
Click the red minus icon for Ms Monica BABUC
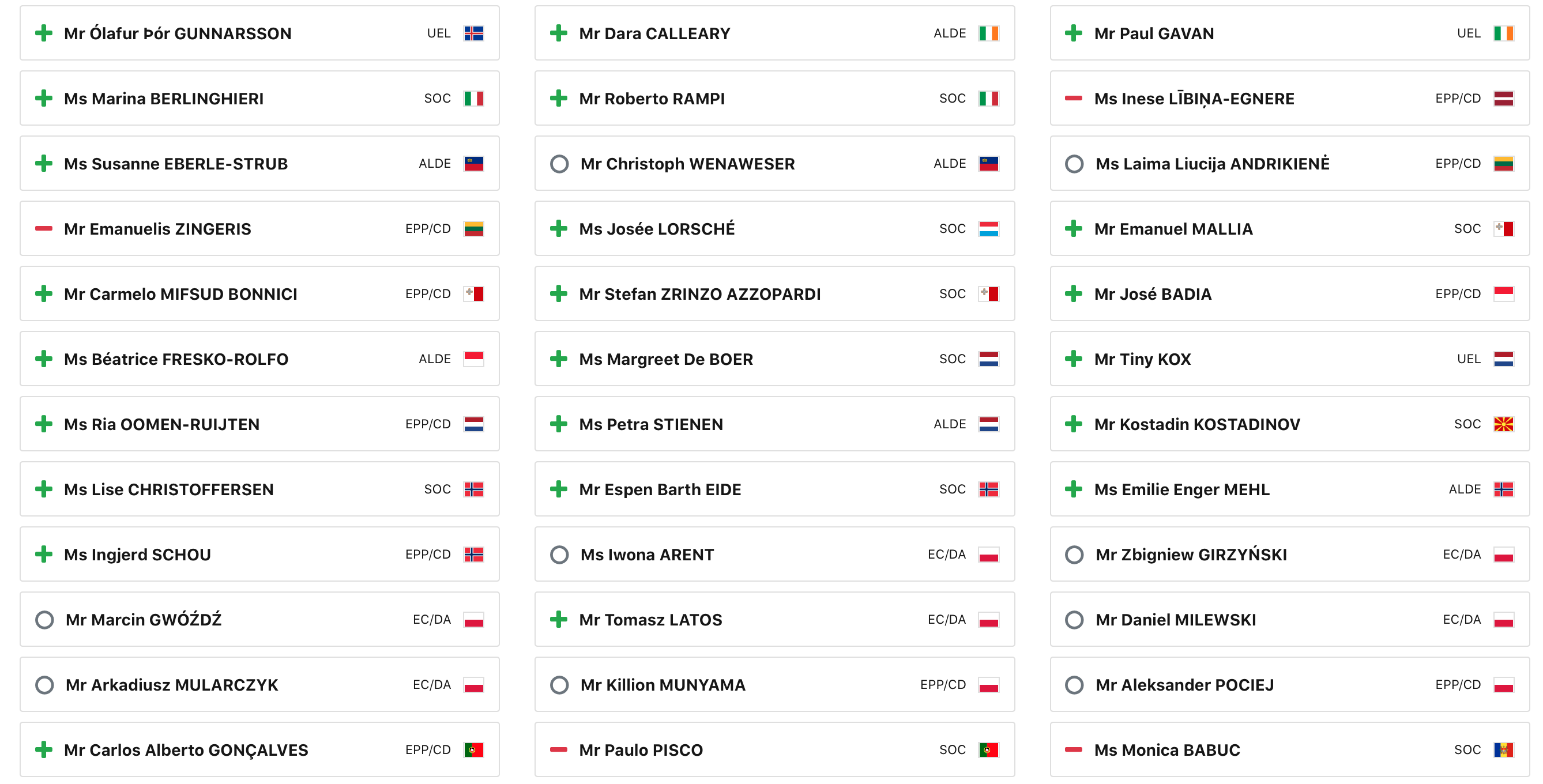point(1074,750)
